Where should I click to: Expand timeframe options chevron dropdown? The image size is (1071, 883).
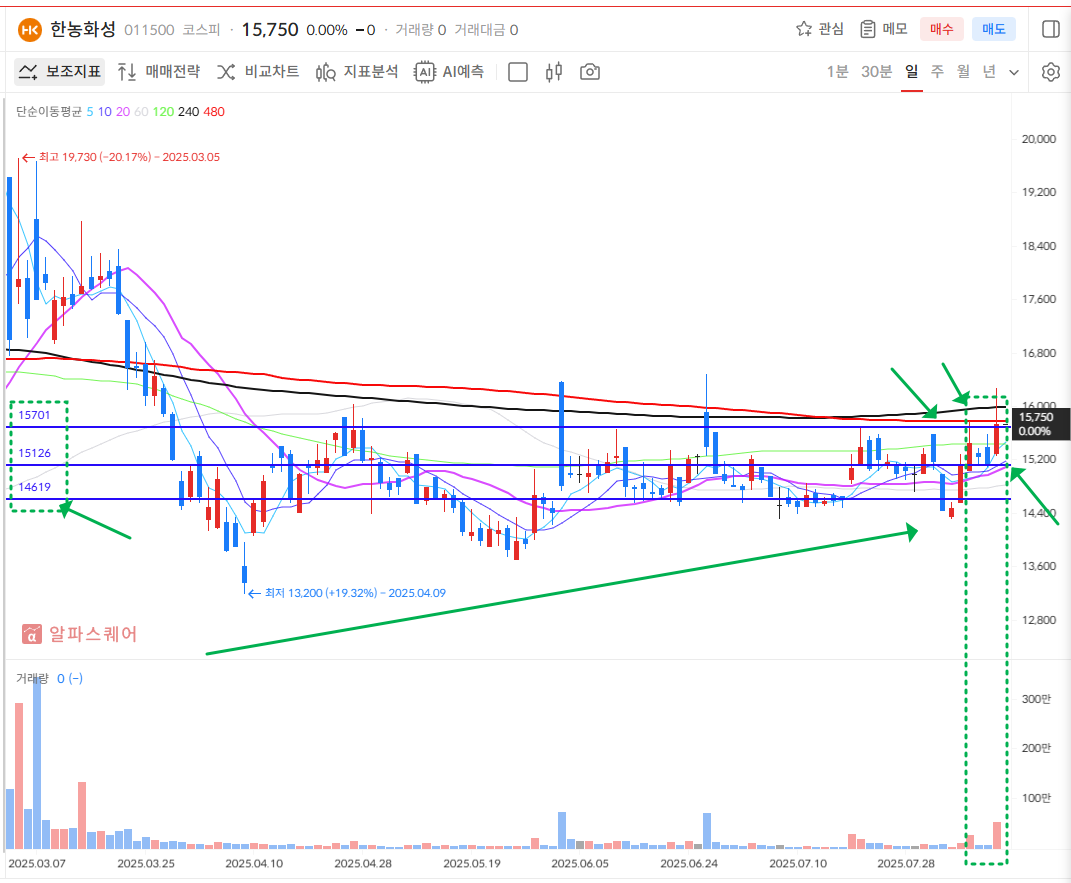click(1014, 72)
